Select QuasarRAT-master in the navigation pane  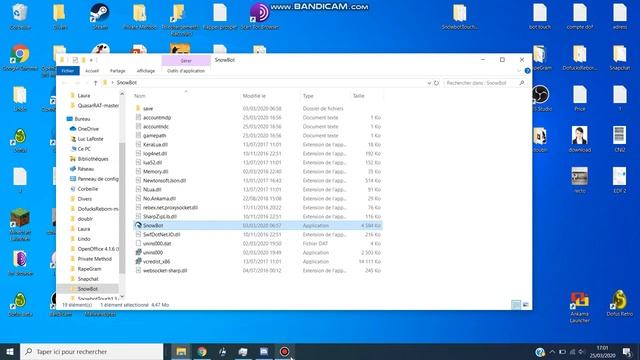click(x=98, y=105)
